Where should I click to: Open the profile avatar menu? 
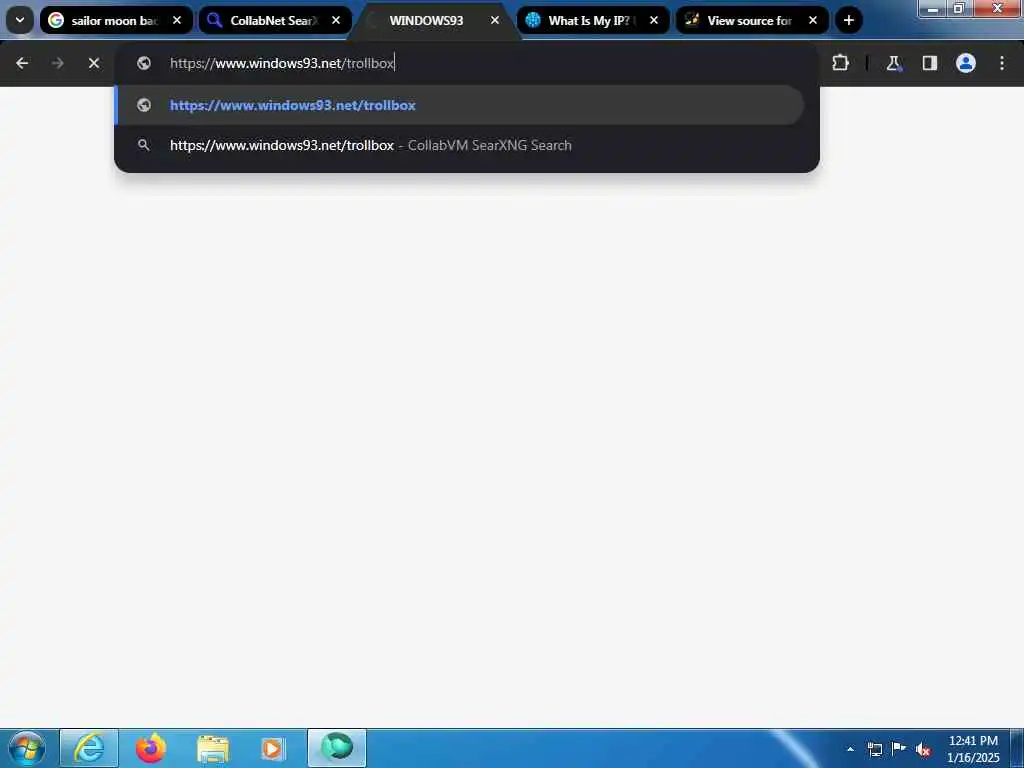click(x=966, y=63)
